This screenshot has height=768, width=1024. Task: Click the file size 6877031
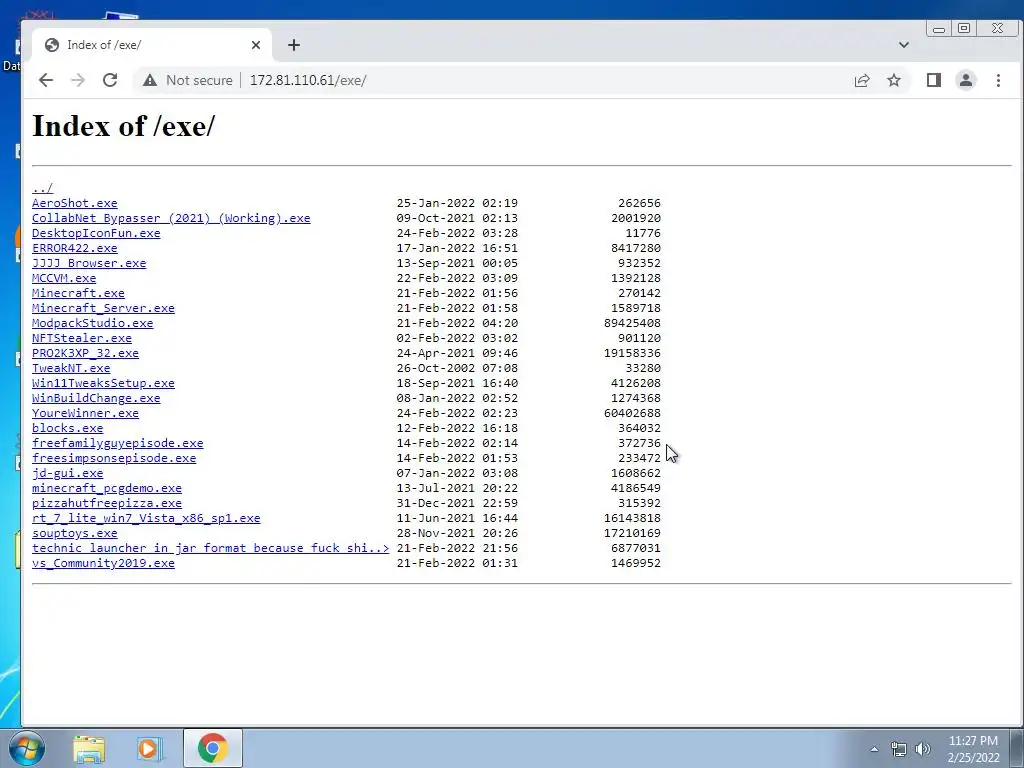point(636,549)
